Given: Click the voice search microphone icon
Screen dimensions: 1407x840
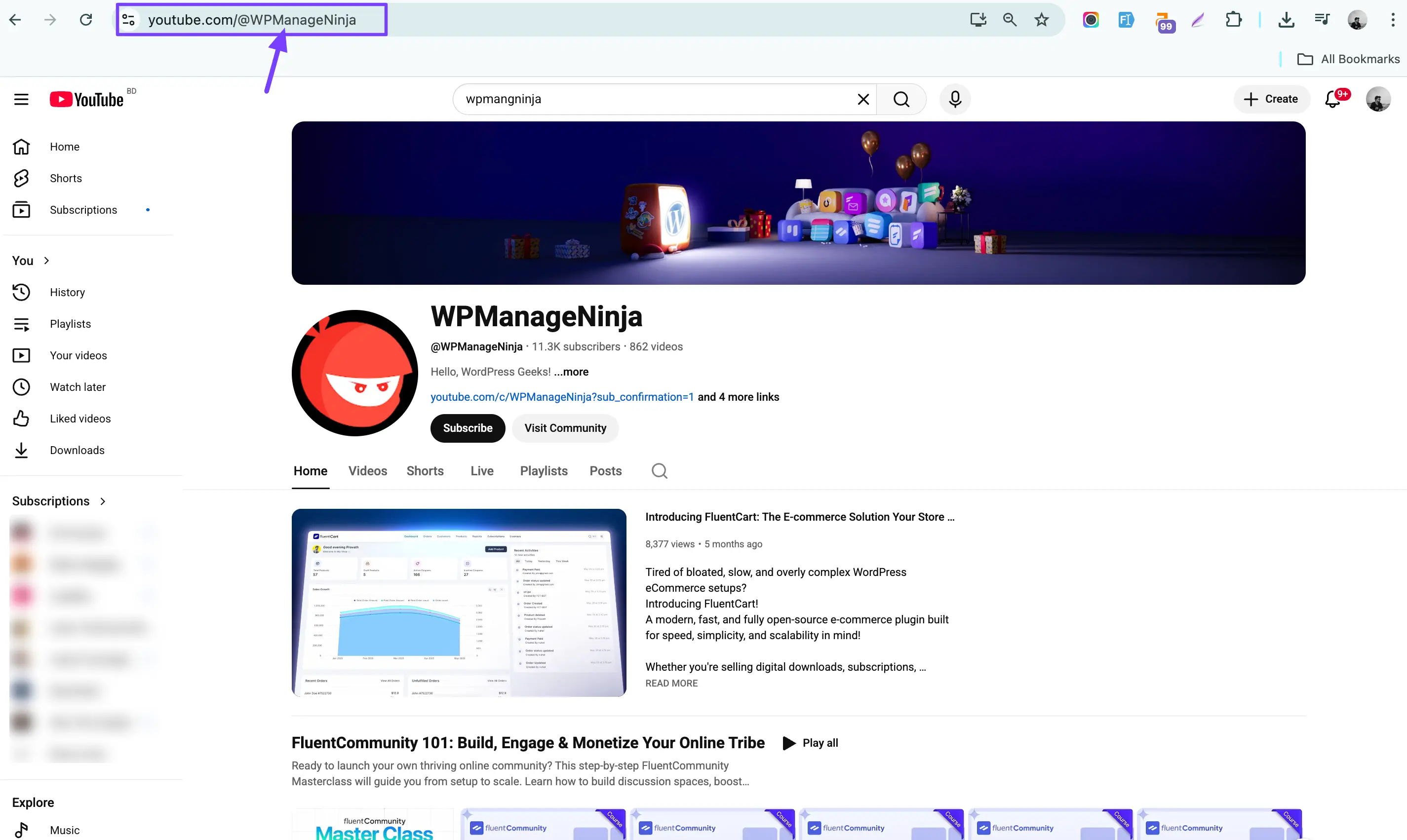Looking at the screenshot, I should pyautogui.click(x=955, y=99).
